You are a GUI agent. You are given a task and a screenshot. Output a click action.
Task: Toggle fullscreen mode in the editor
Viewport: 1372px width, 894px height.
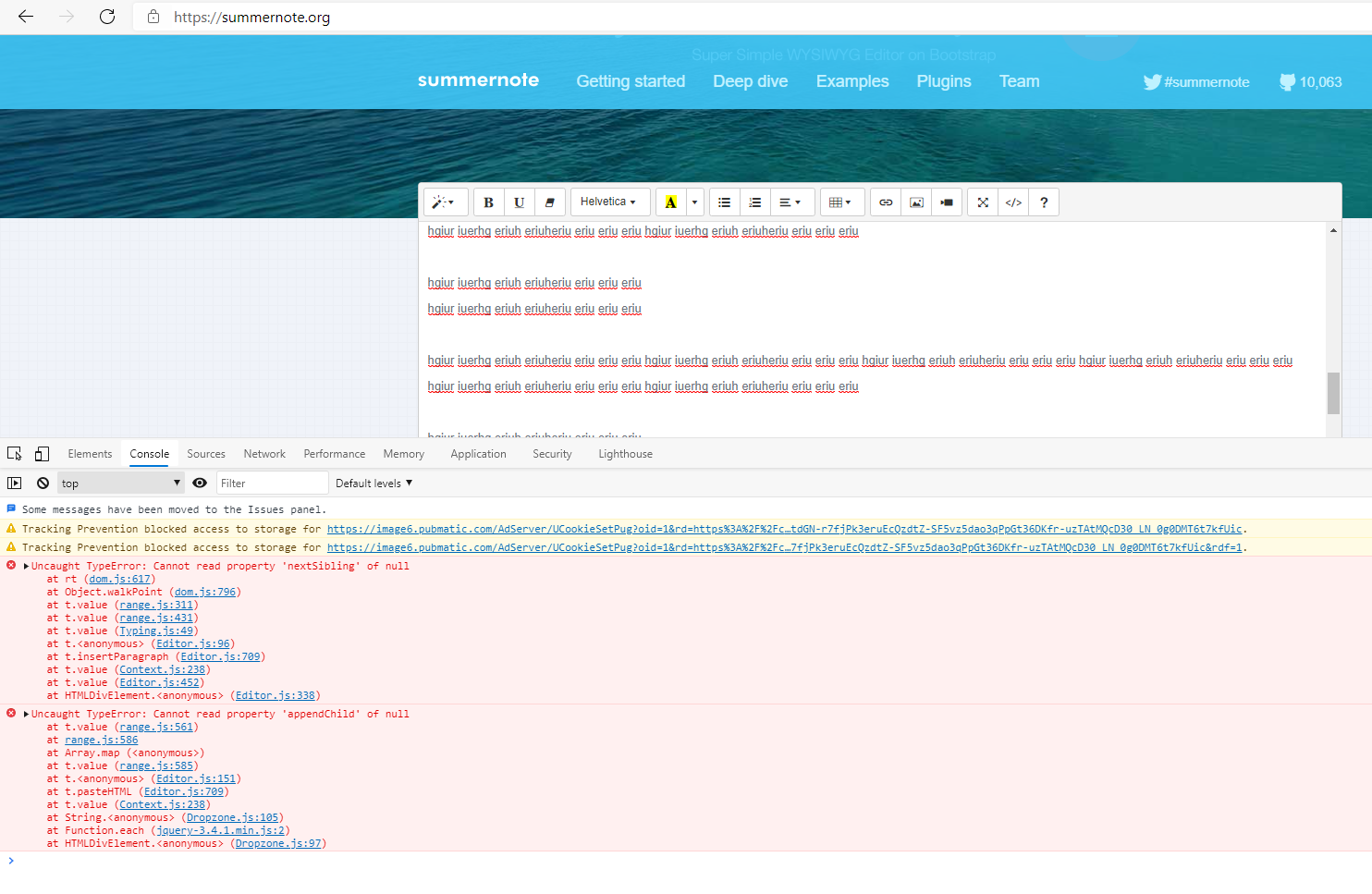[x=982, y=202]
